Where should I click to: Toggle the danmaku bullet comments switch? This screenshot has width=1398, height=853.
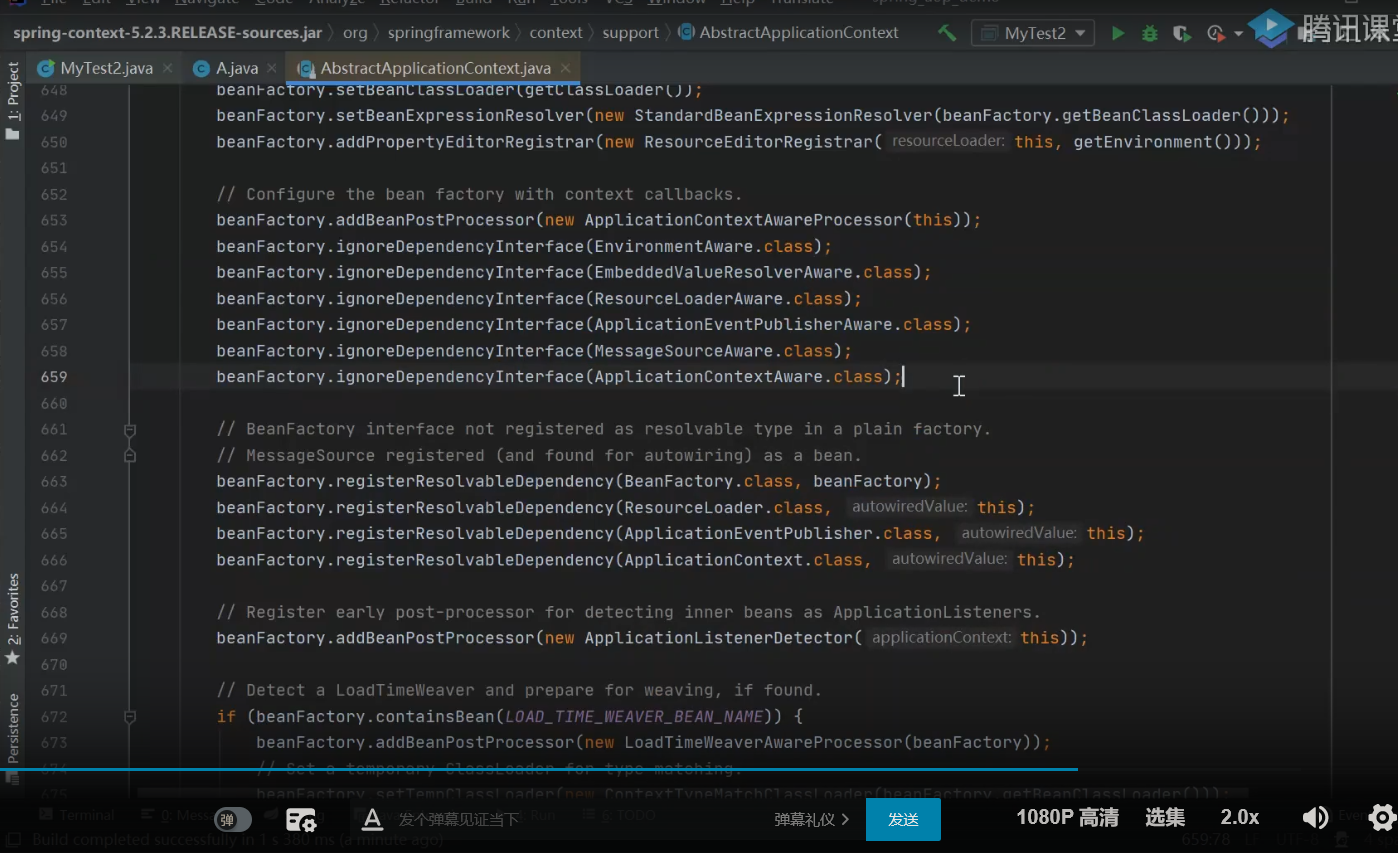[233, 819]
